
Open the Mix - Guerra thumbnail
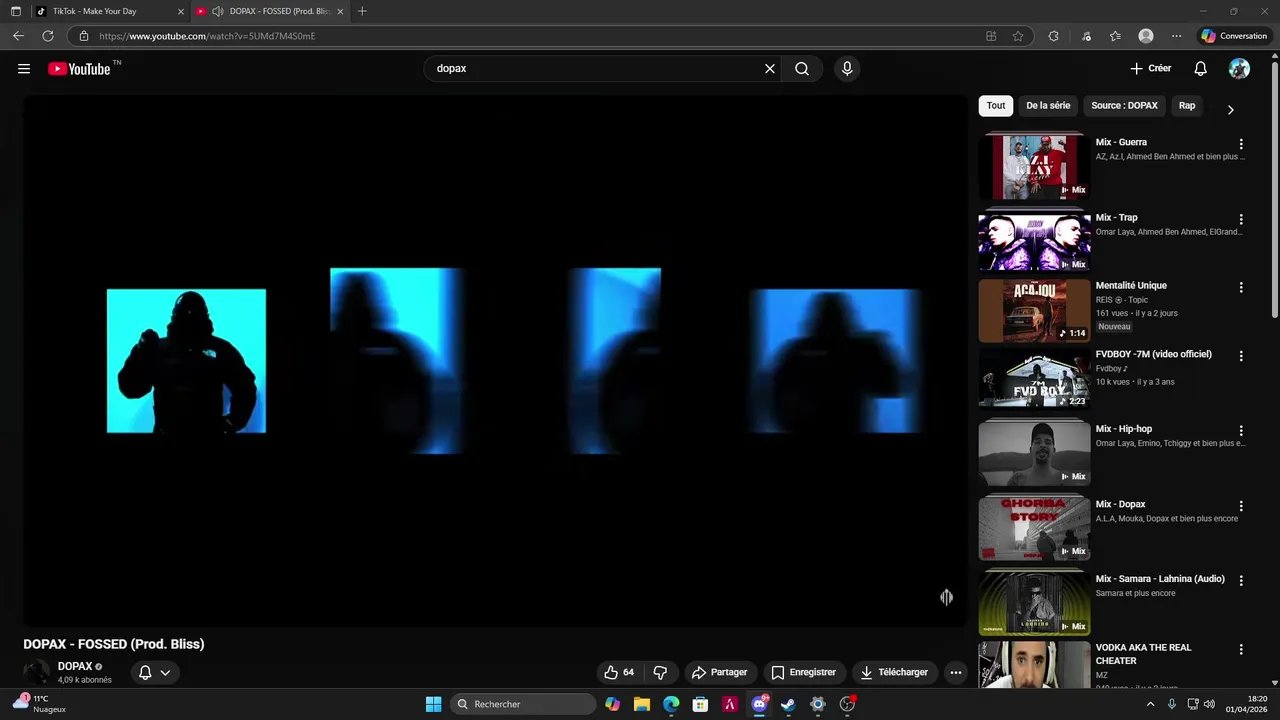[x=1034, y=166]
